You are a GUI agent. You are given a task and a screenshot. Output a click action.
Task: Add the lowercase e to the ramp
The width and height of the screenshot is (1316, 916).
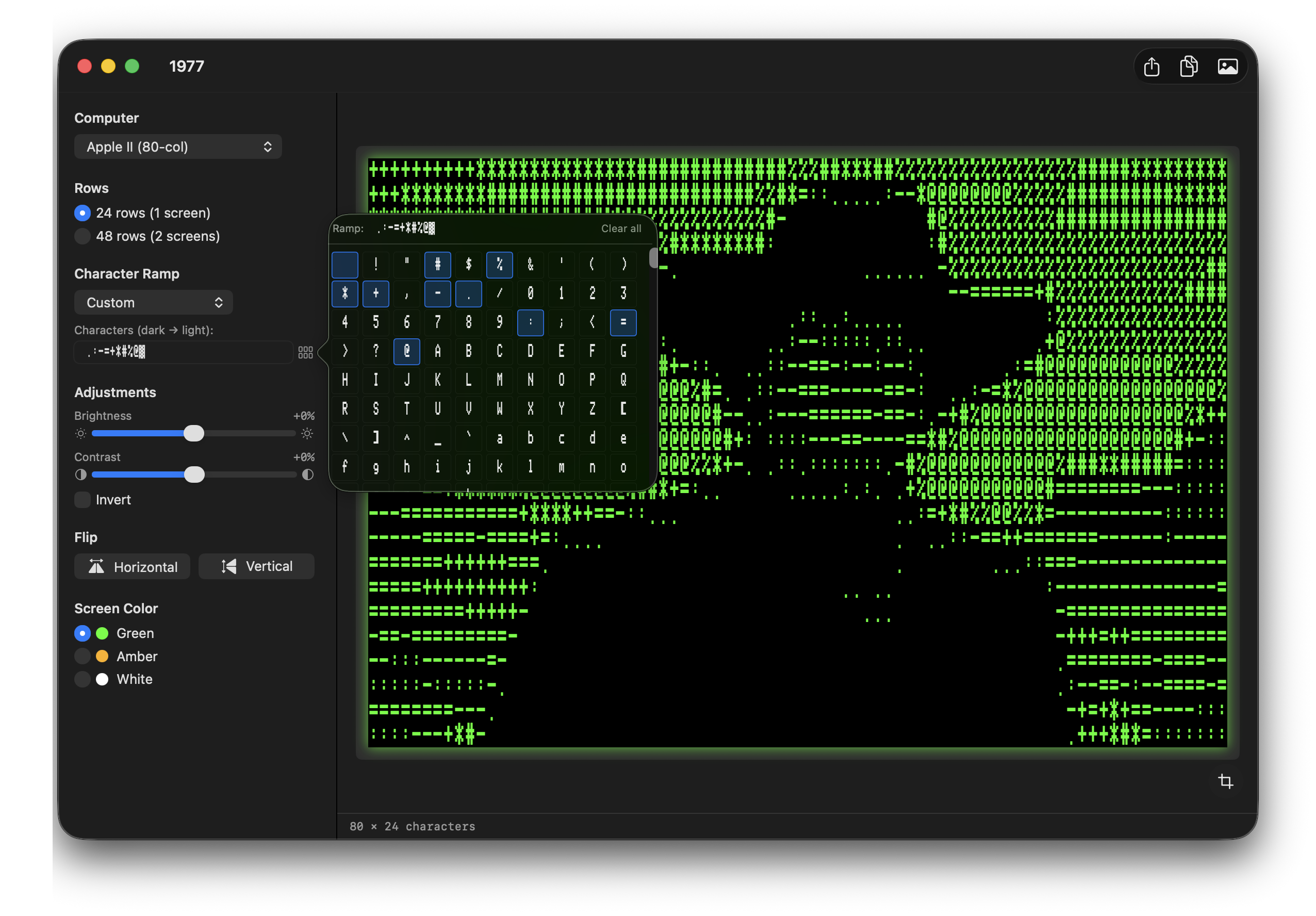pyautogui.click(x=623, y=438)
